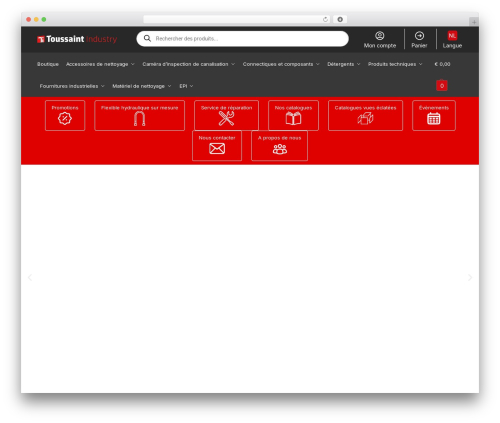This screenshot has width=500, height=423.
Task: Reload page in browser bar
Action: [x=325, y=19]
